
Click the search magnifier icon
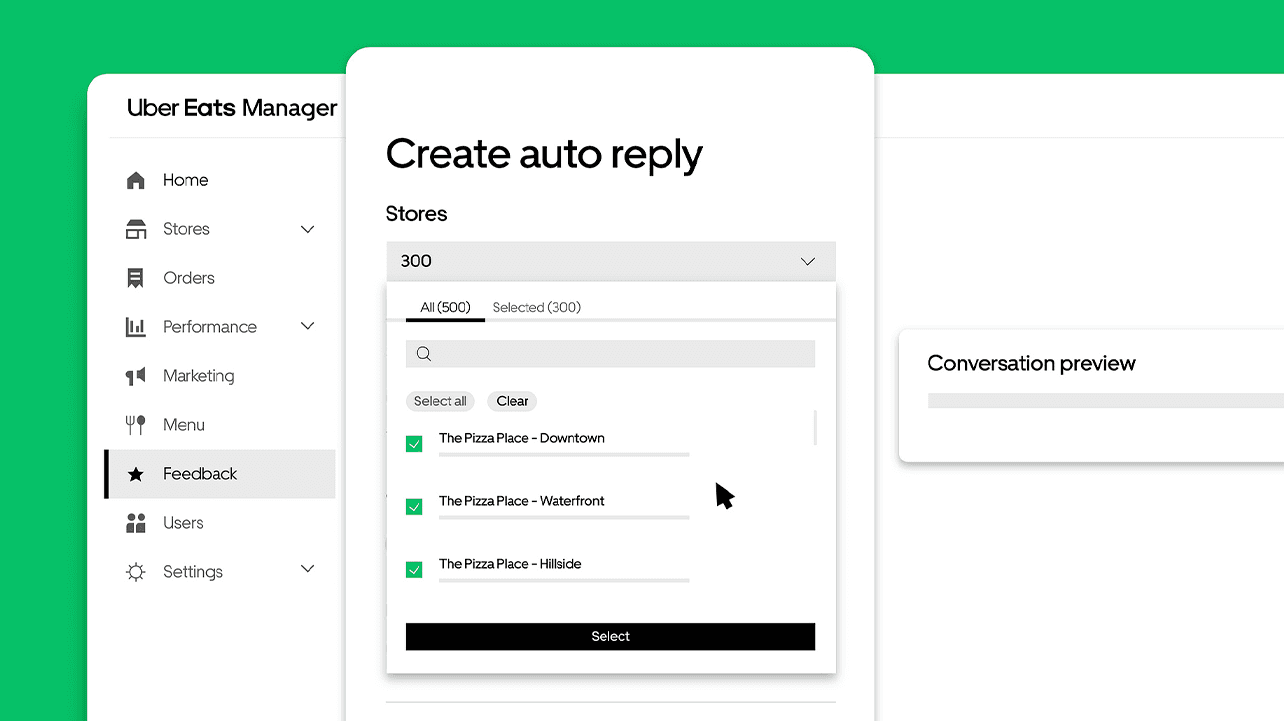tap(424, 354)
